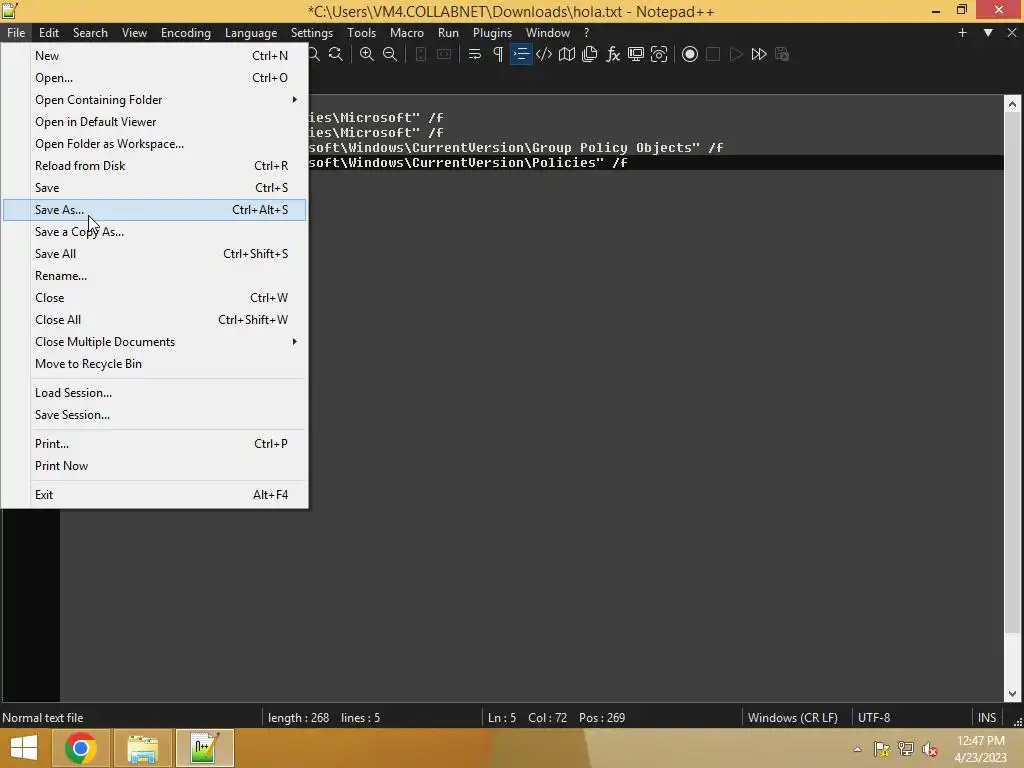Click the Windows Start button
Screen dimensions: 1024x768
24,748
